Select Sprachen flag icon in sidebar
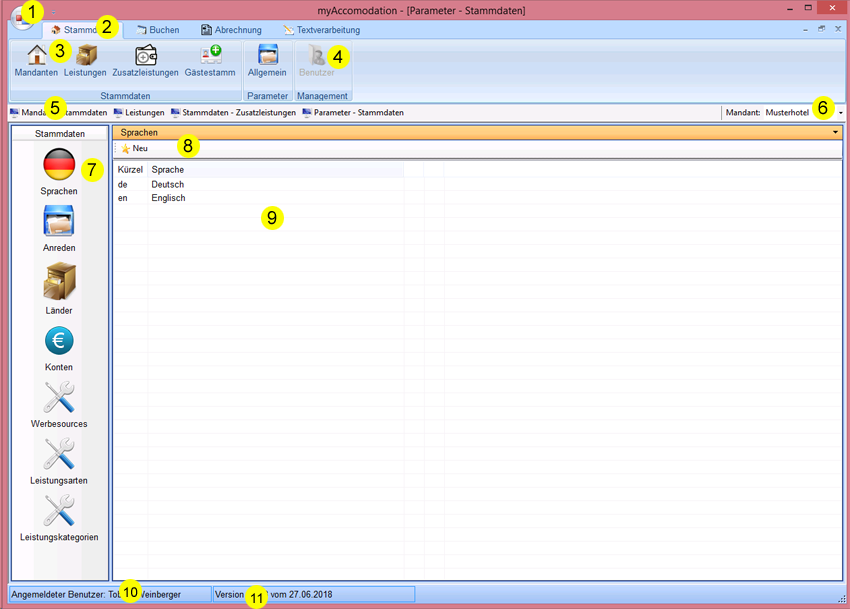The image size is (850, 609). pos(59,164)
